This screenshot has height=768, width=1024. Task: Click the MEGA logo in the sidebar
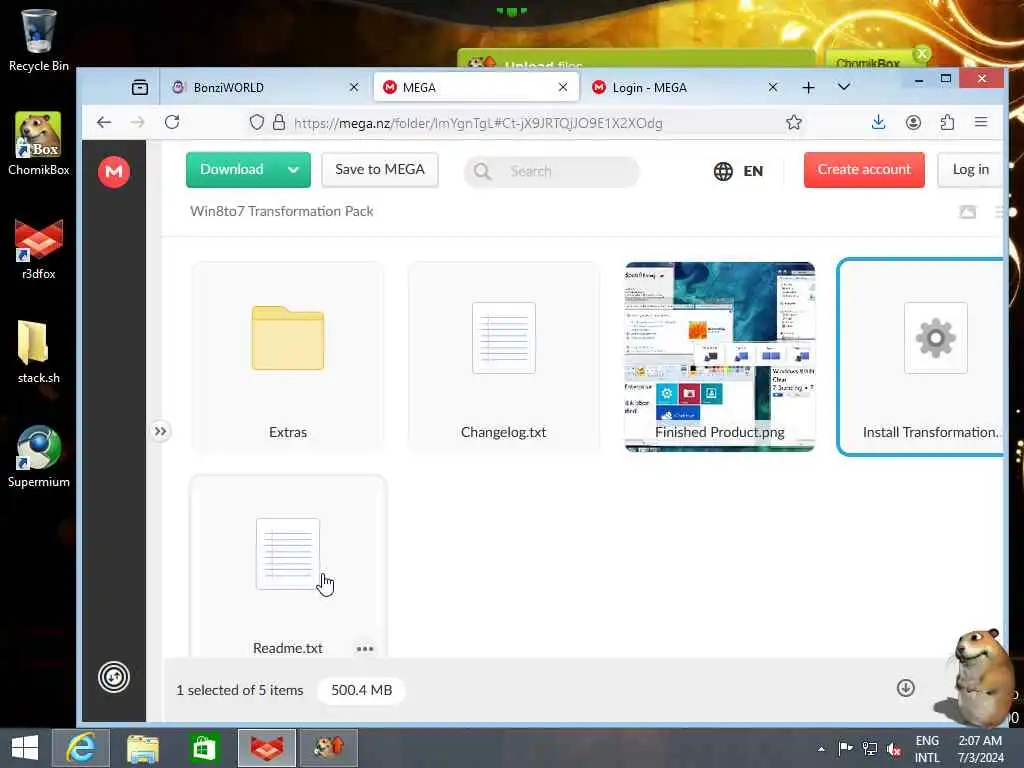point(114,172)
